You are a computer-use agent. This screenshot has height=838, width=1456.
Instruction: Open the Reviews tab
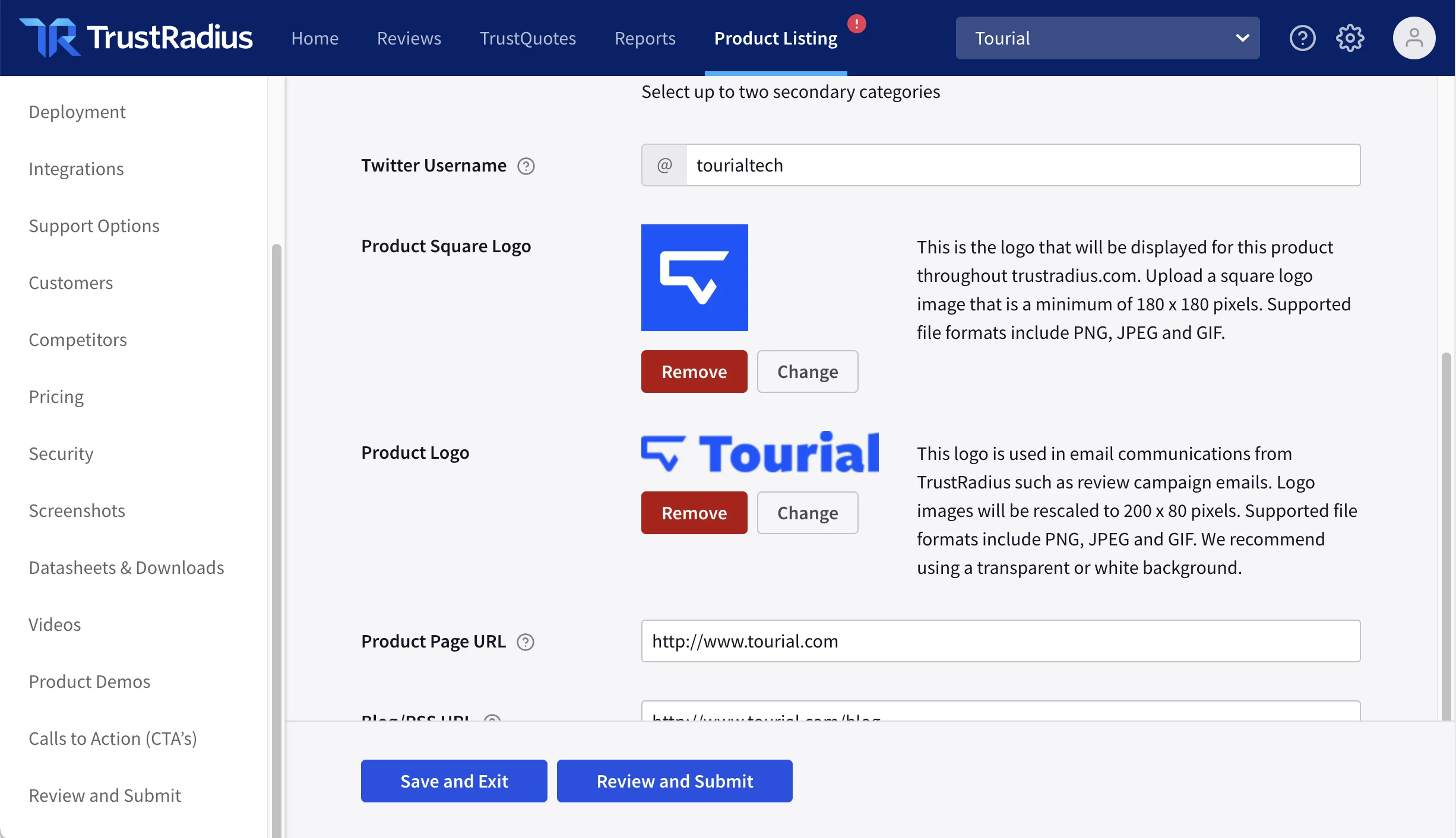[409, 38]
